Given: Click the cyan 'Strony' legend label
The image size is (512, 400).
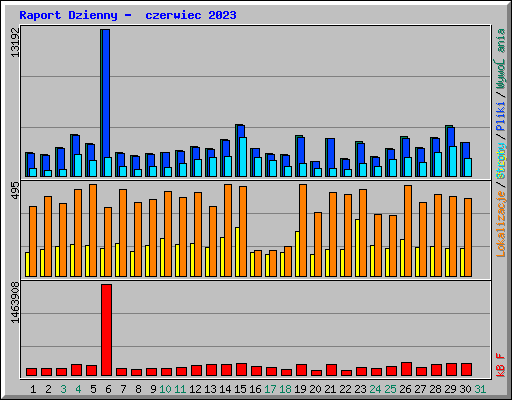Looking at the screenshot, I should coord(501,161).
